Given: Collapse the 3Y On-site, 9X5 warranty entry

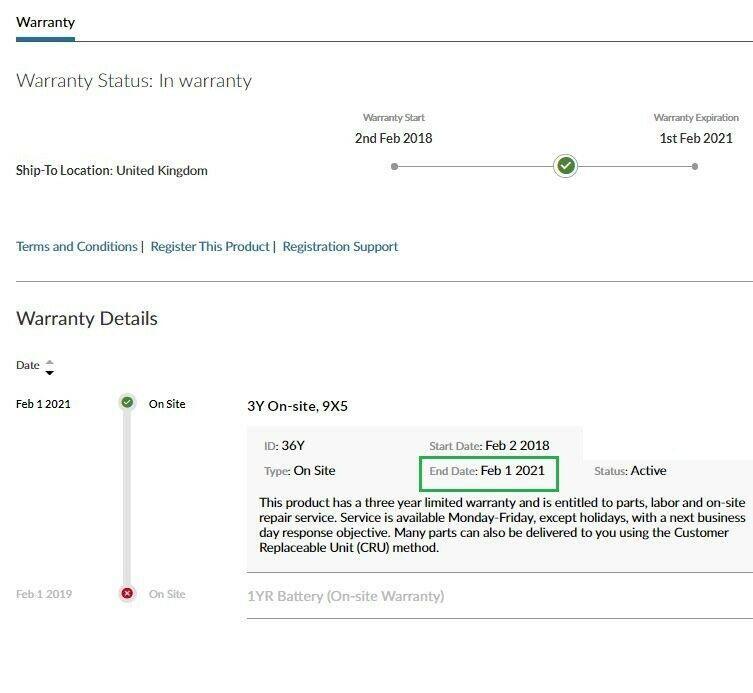Looking at the screenshot, I should (297, 406).
